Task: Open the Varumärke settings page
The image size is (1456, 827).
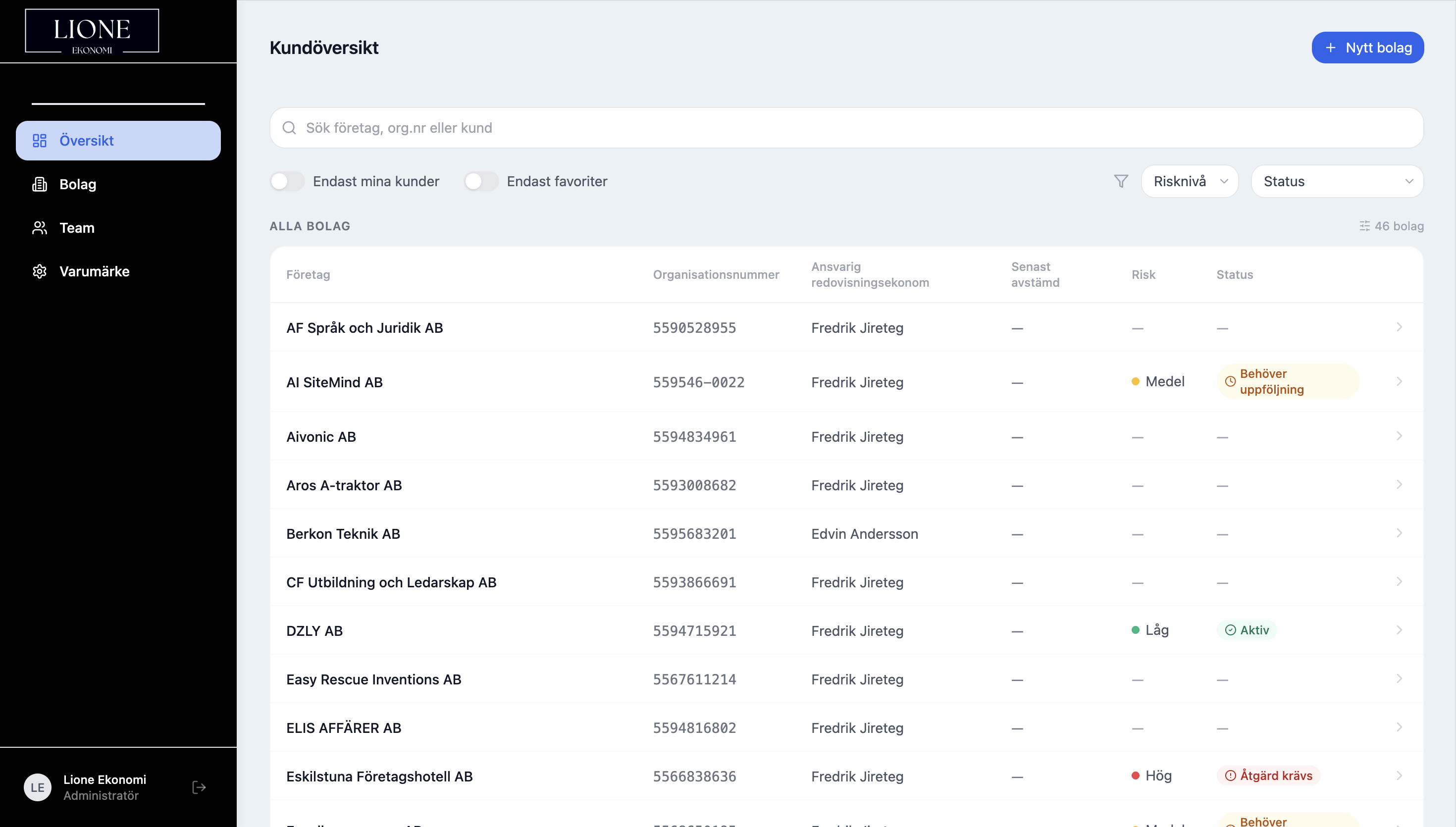Action: click(x=94, y=271)
